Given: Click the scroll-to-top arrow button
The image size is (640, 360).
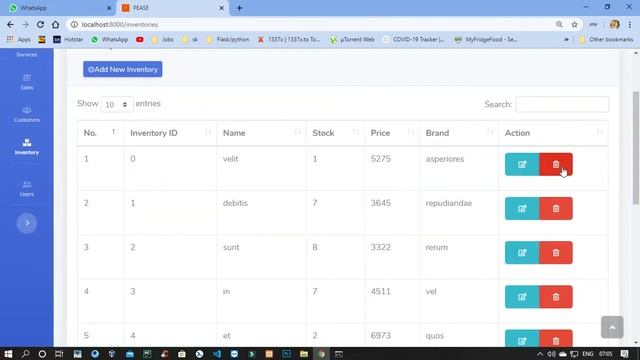Looking at the screenshot, I should 612,327.
